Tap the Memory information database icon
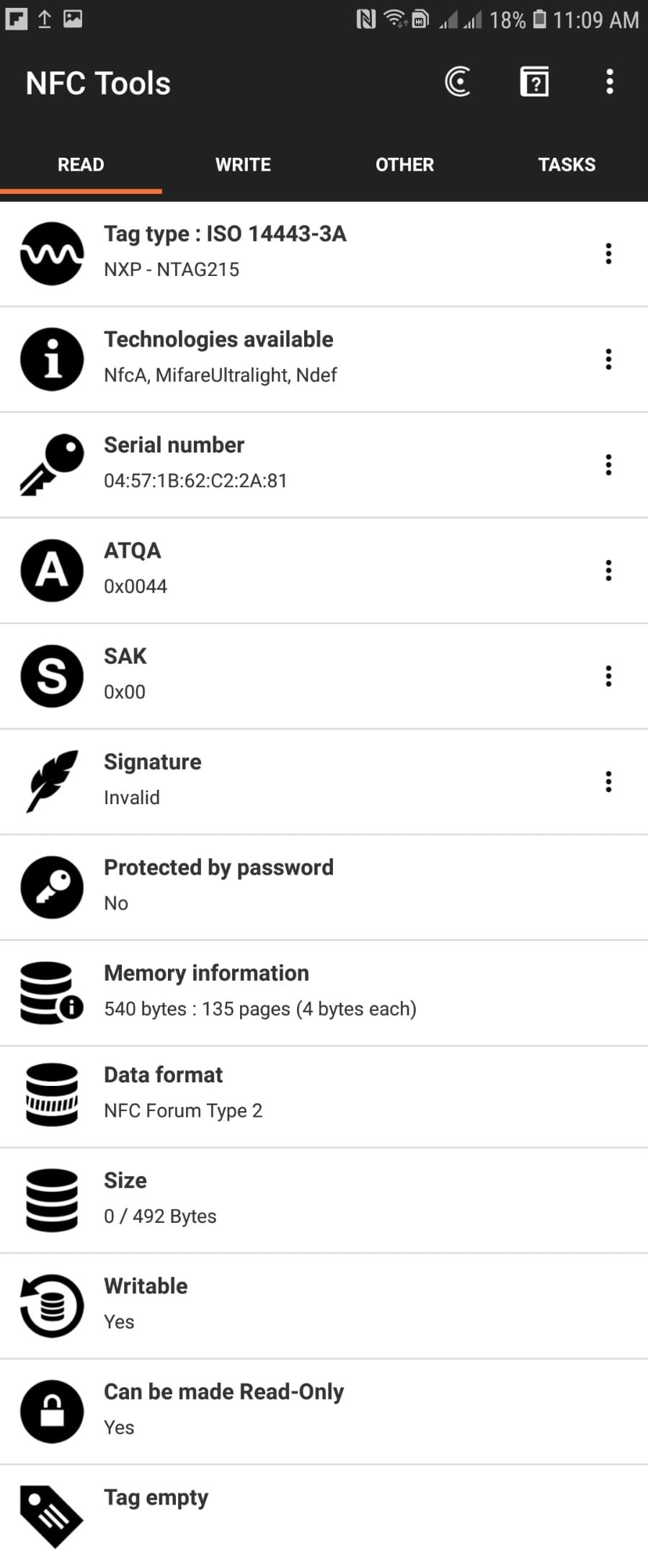Viewport: 648px width, 1568px height. (x=52, y=993)
